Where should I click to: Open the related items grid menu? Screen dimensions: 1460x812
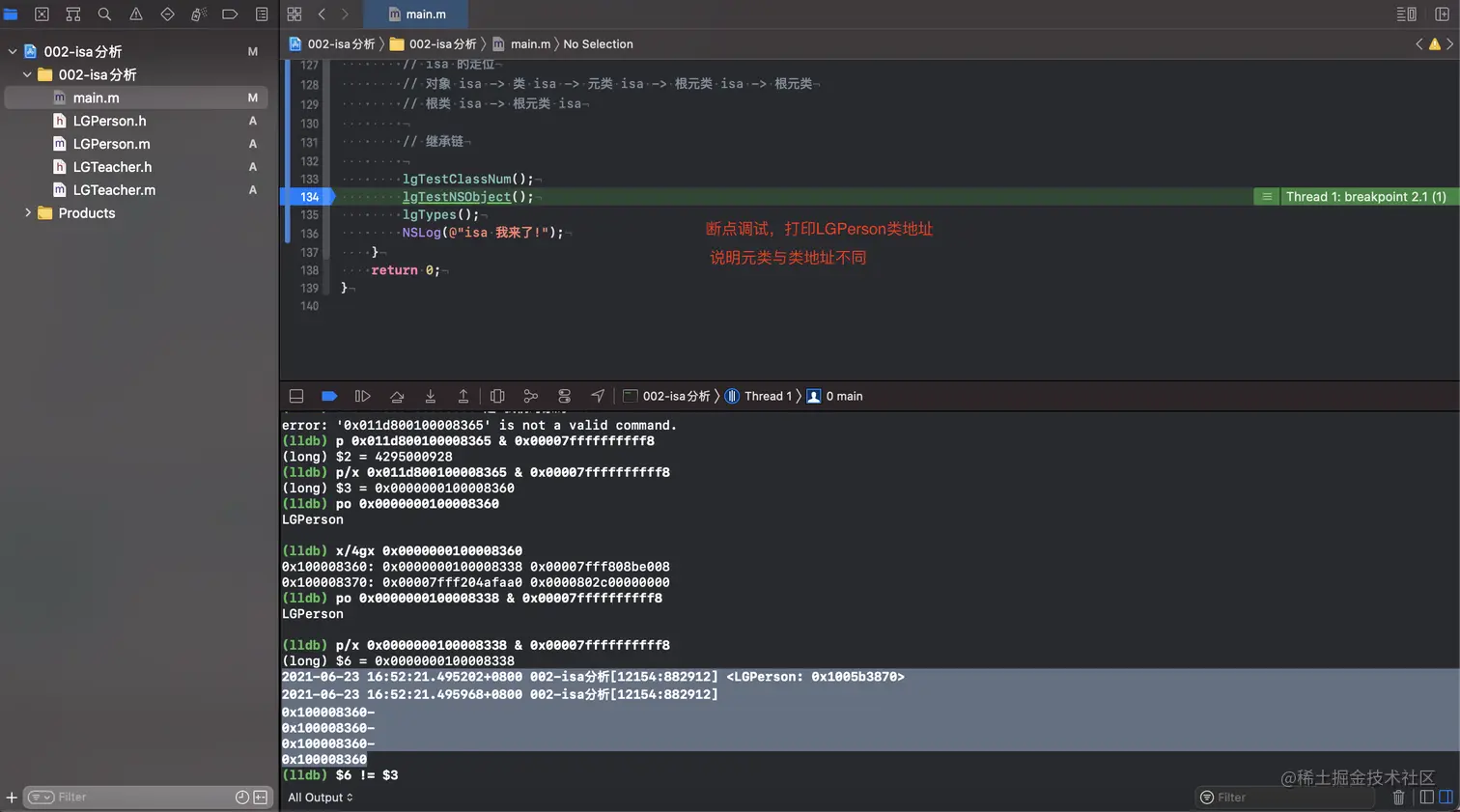pos(295,14)
